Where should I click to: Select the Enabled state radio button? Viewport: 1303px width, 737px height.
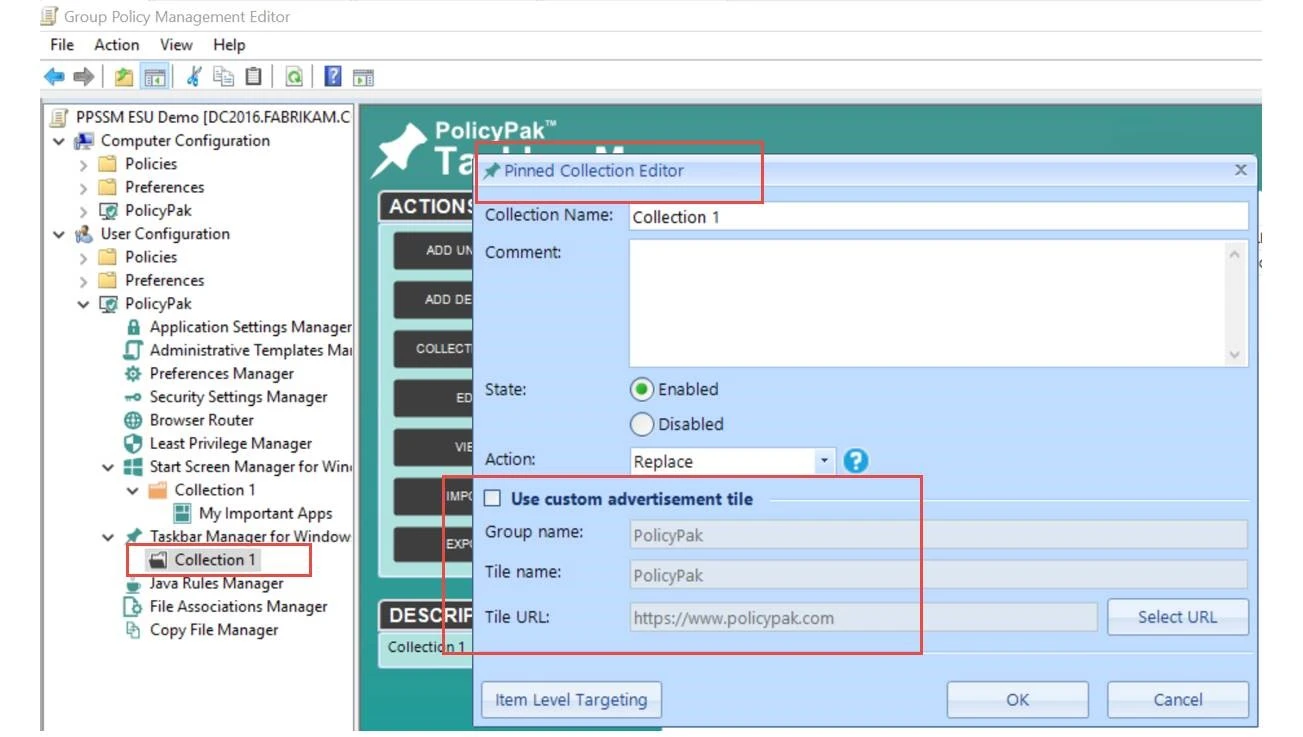pyautogui.click(x=642, y=389)
